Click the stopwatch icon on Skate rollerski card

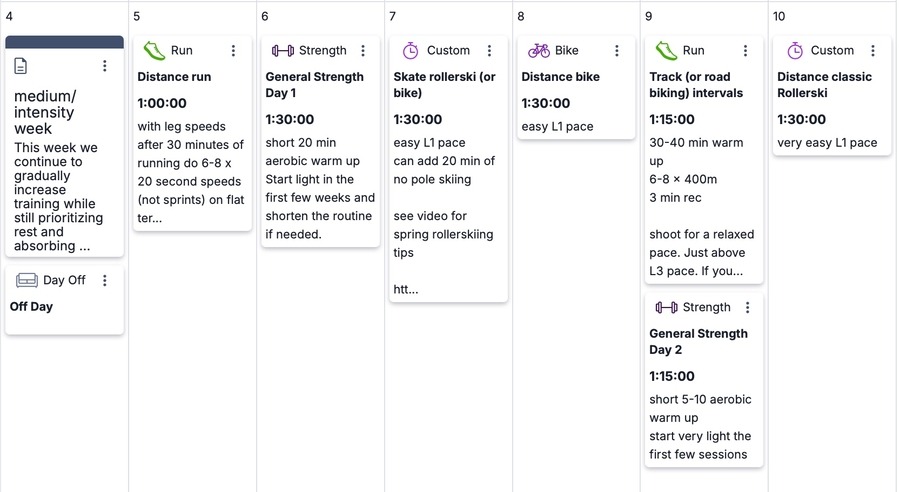pyautogui.click(x=410, y=51)
